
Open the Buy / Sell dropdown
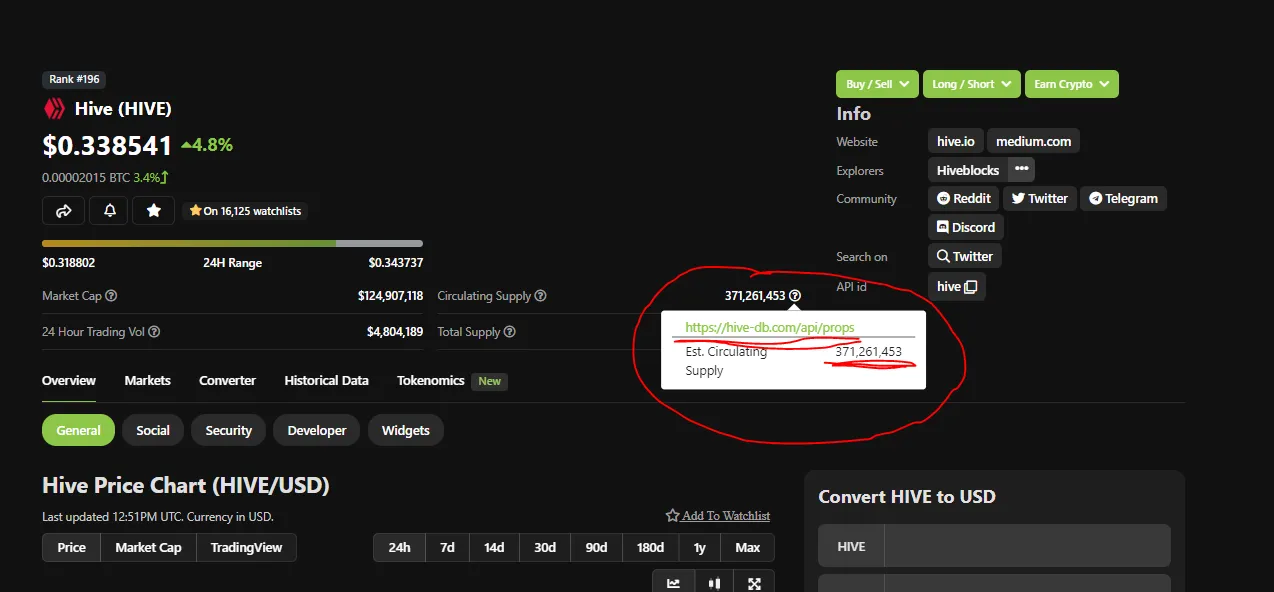click(x=877, y=84)
